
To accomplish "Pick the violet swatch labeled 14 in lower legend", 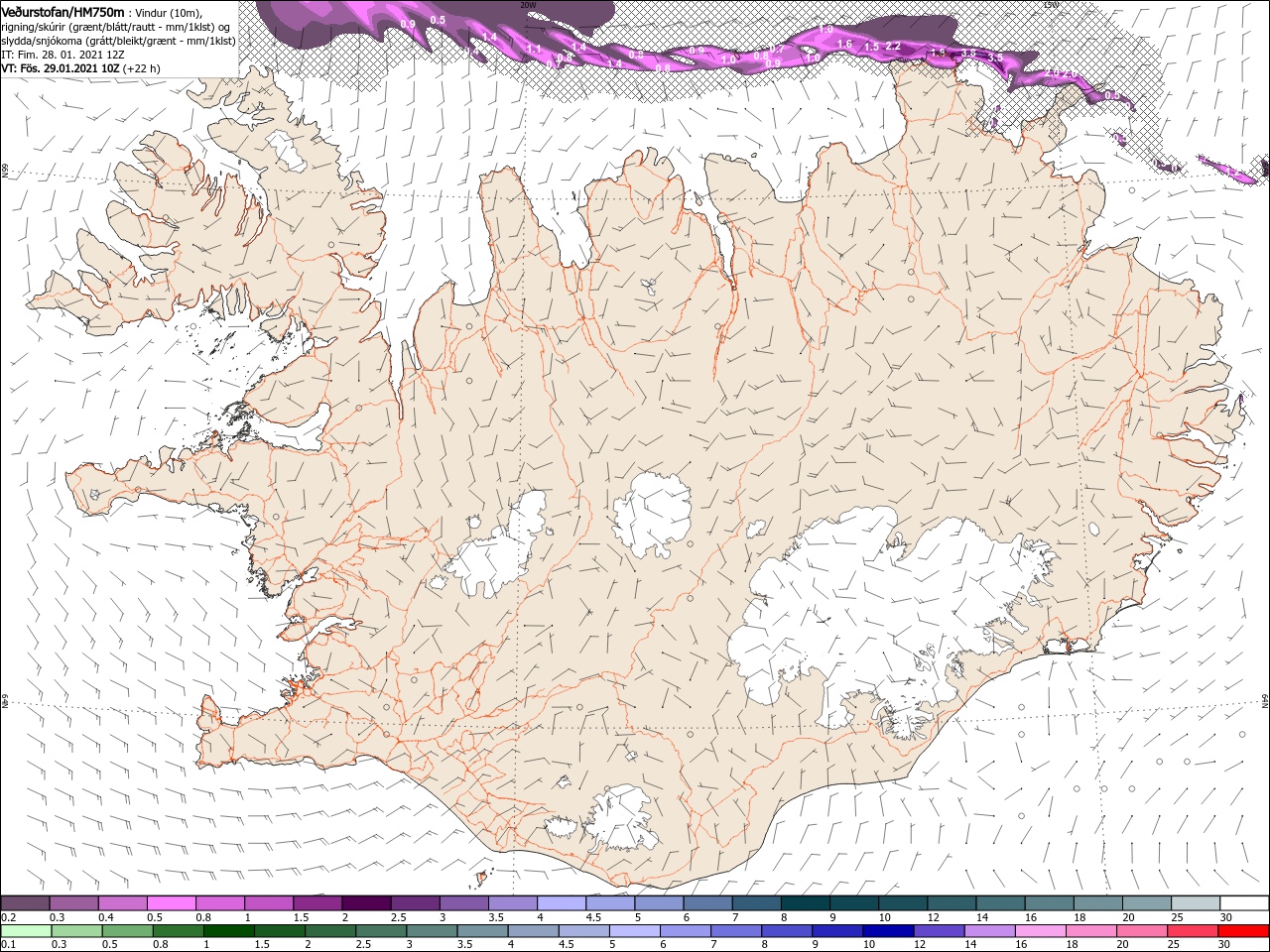I will pyautogui.click(x=989, y=930).
